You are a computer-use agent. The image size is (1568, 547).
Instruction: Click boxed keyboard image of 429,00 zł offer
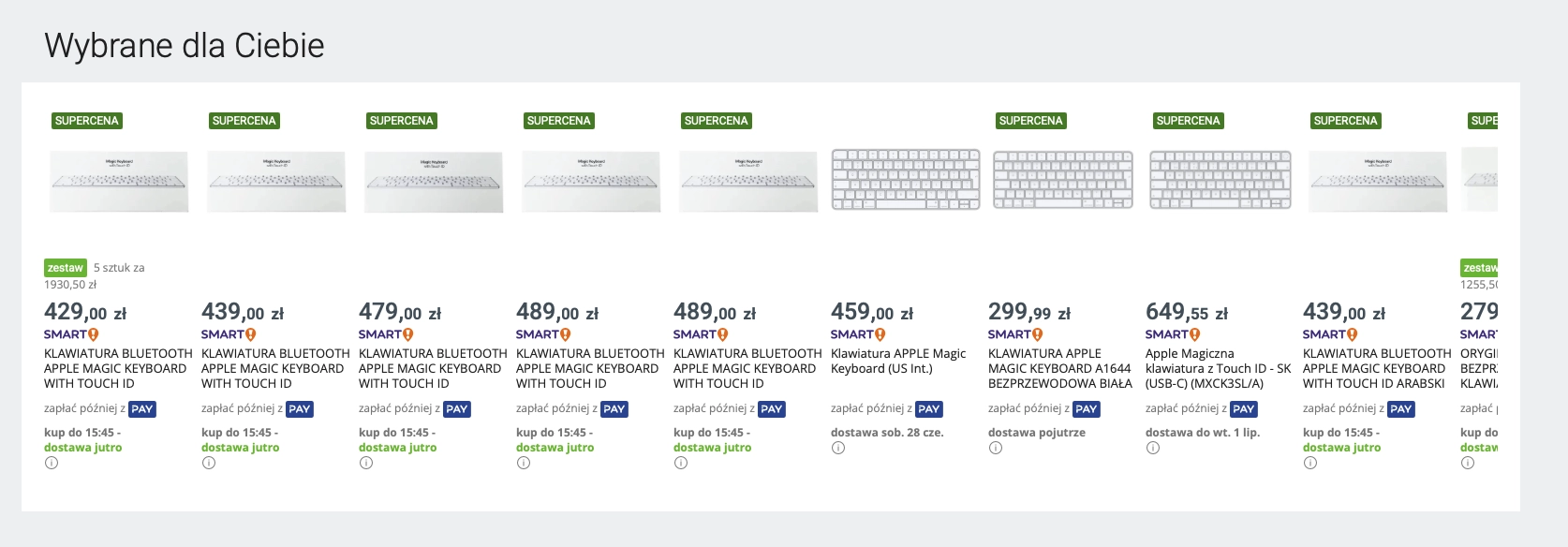[119, 182]
